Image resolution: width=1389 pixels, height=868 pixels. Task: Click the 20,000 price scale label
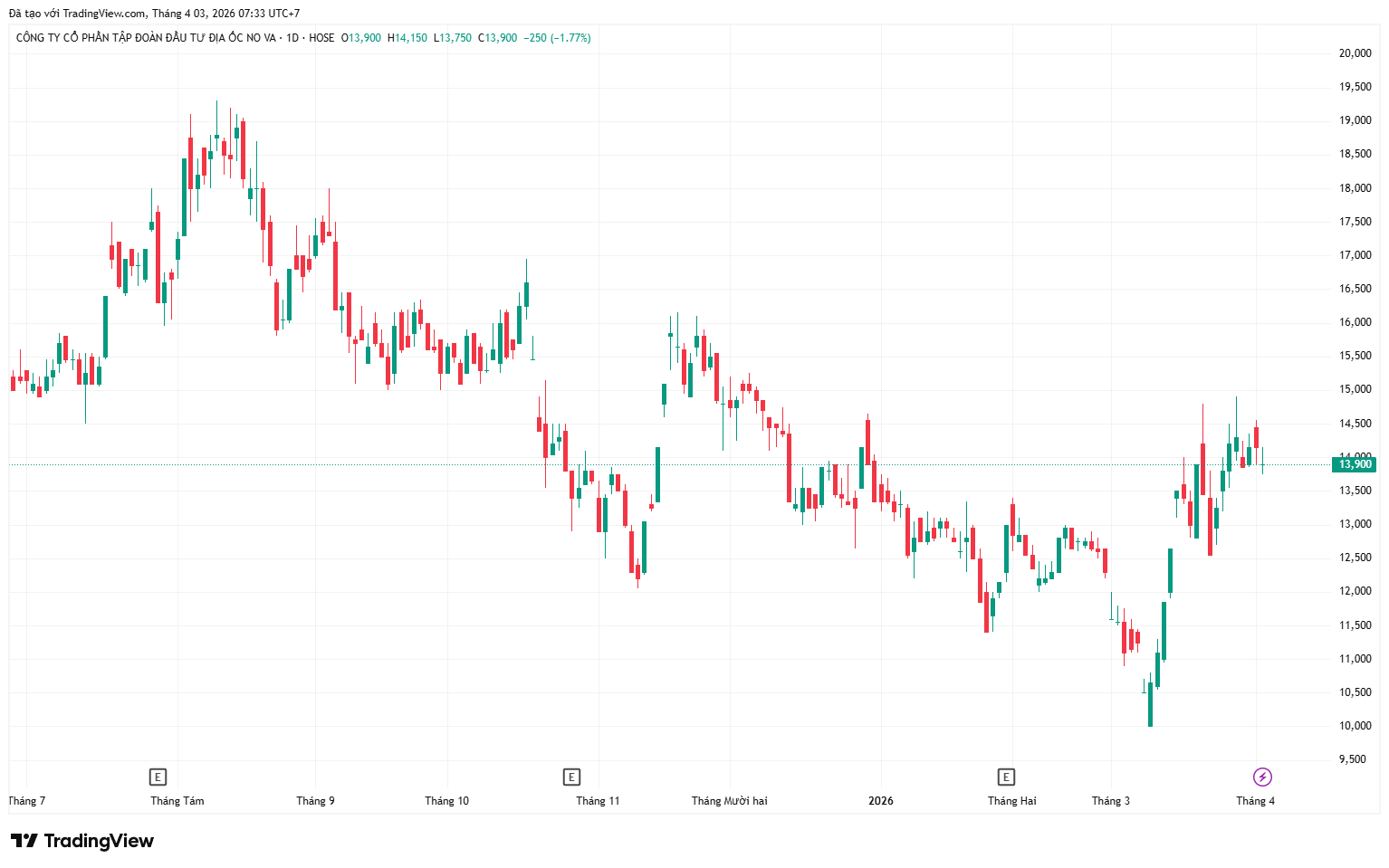coord(1355,53)
